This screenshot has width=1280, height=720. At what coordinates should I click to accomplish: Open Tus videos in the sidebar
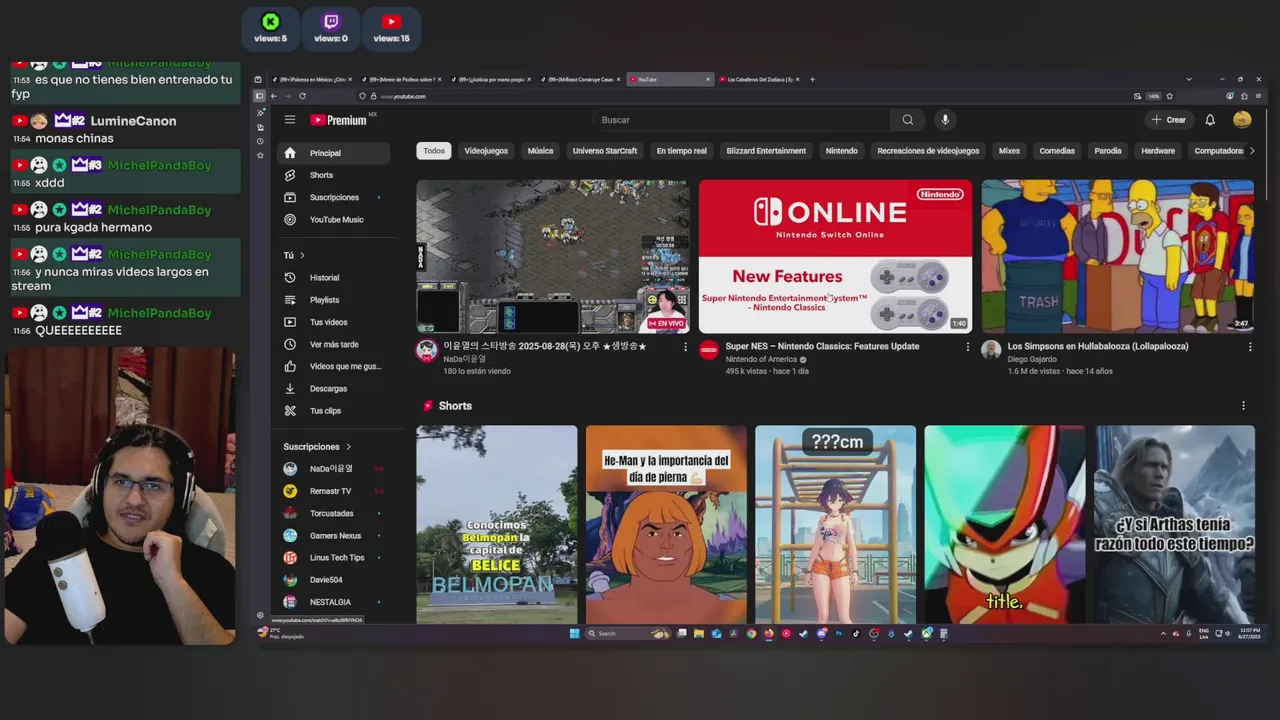[334, 322]
